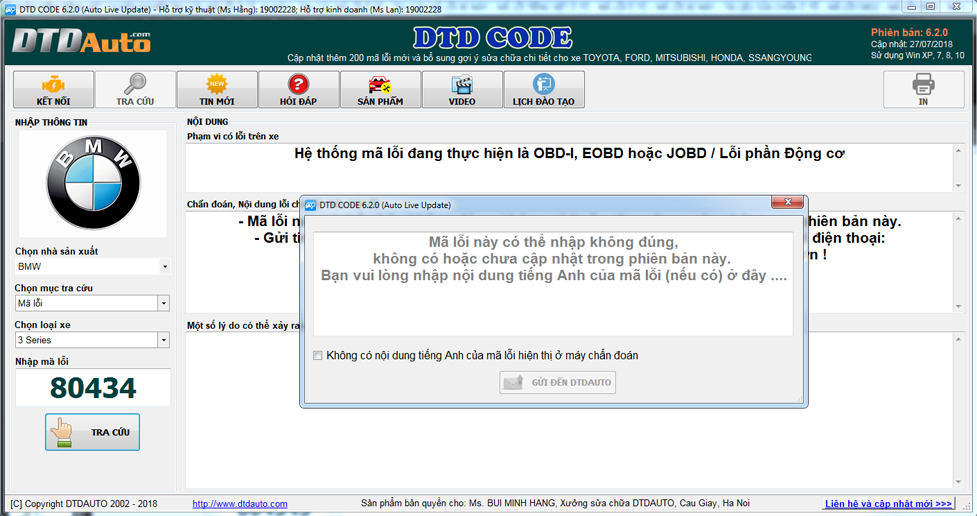The width and height of the screenshot is (977, 516).
Task: Click the English error content text area in dialog
Action: [x=553, y=284]
